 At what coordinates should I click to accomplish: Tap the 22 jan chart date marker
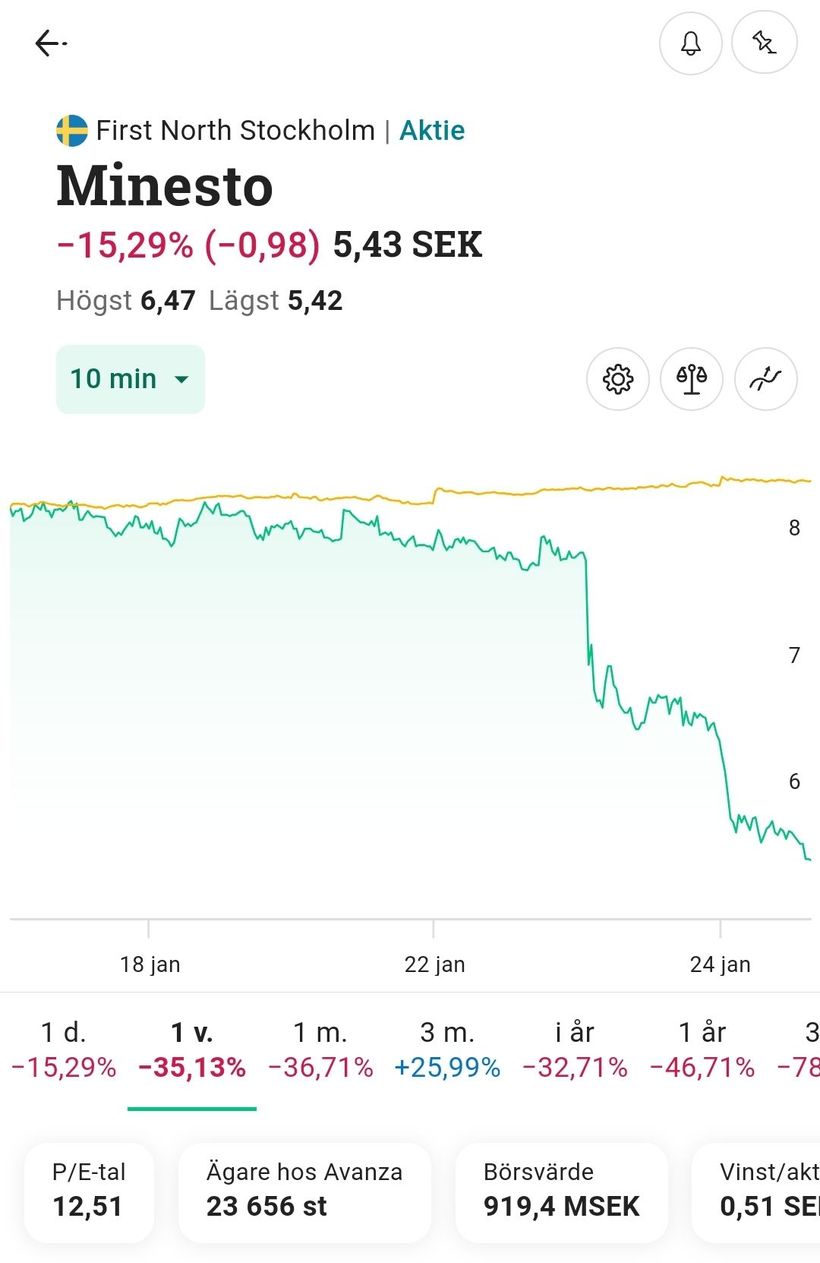pos(434,964)
